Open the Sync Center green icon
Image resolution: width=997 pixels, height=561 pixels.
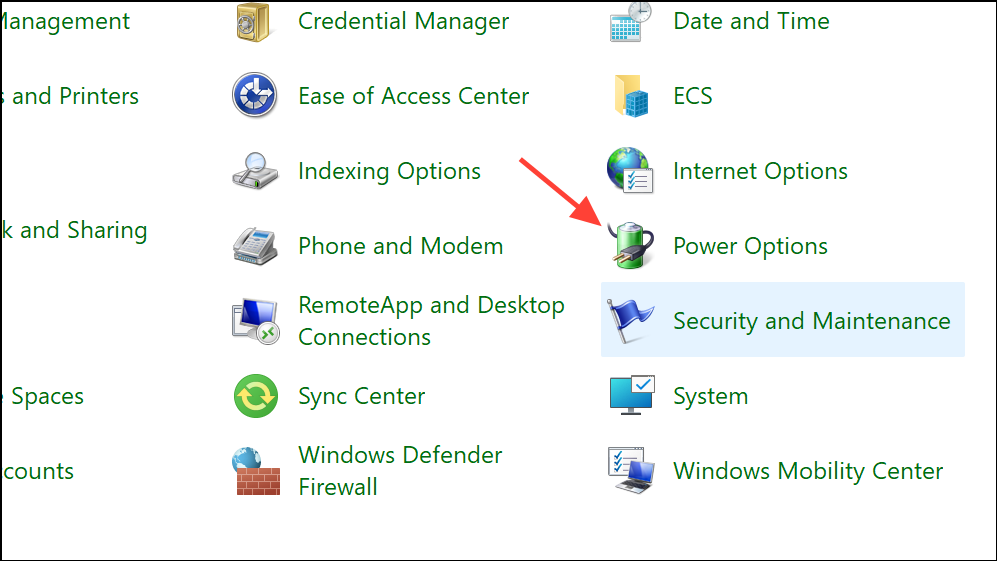tap(256, 396)
